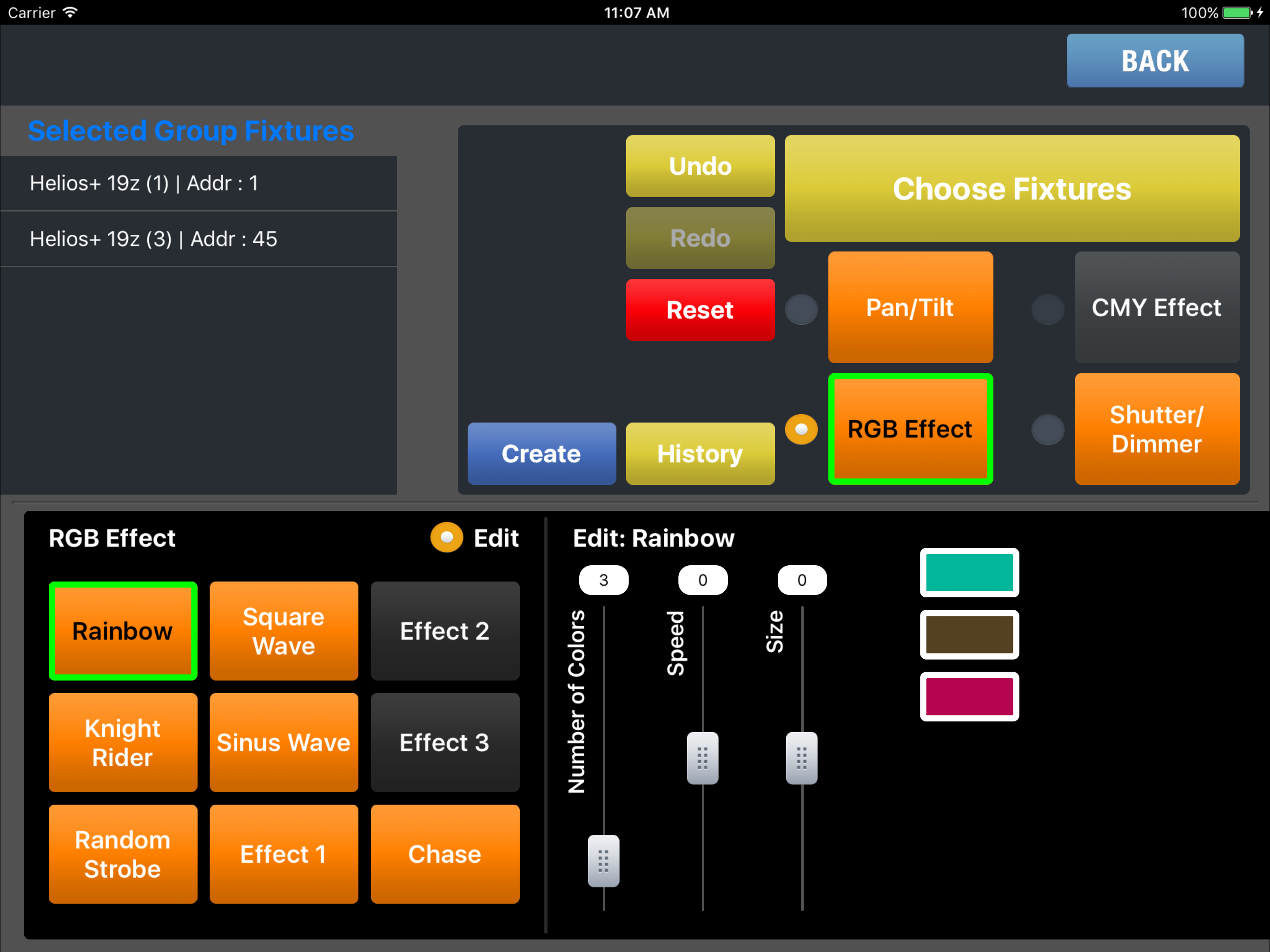The height and width of the screenshot is (952, 1270).
Task: Pick the teal color swatch
Action: point(969,573)
